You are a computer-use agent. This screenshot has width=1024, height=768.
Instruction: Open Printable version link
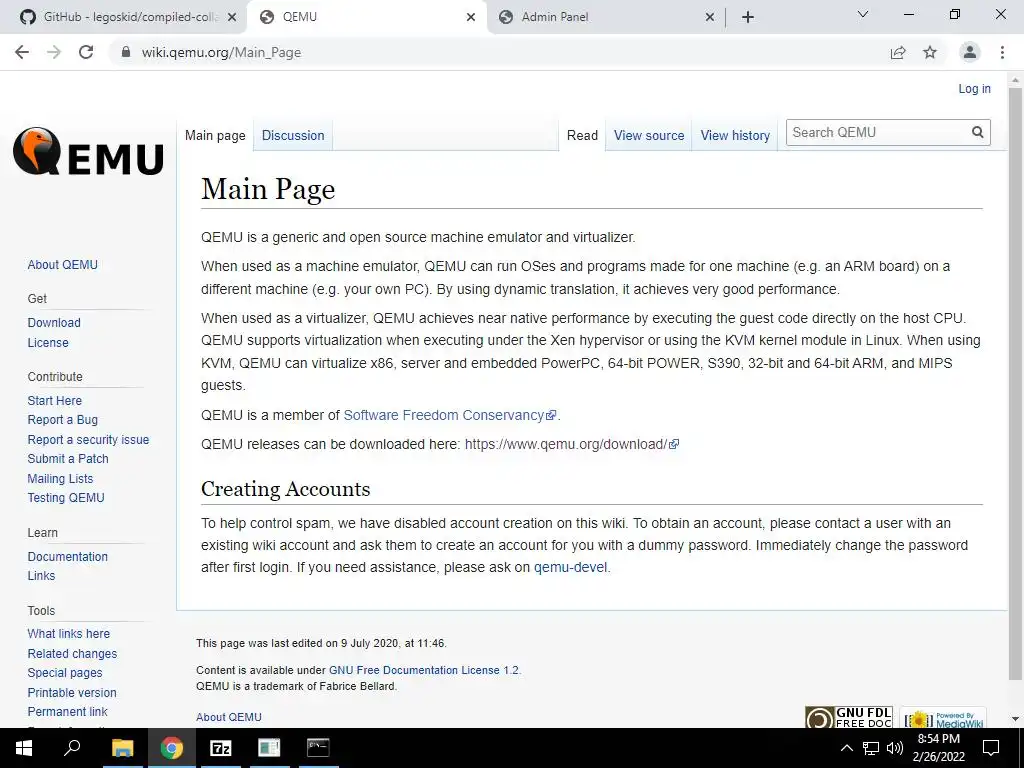tap(72, 692)
